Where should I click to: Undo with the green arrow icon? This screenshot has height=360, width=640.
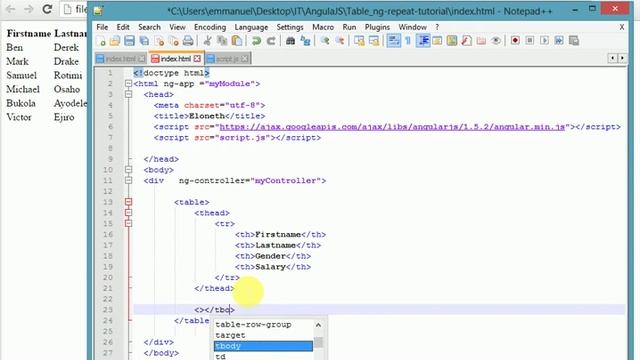pyautogui.click(x=256, y=41)
